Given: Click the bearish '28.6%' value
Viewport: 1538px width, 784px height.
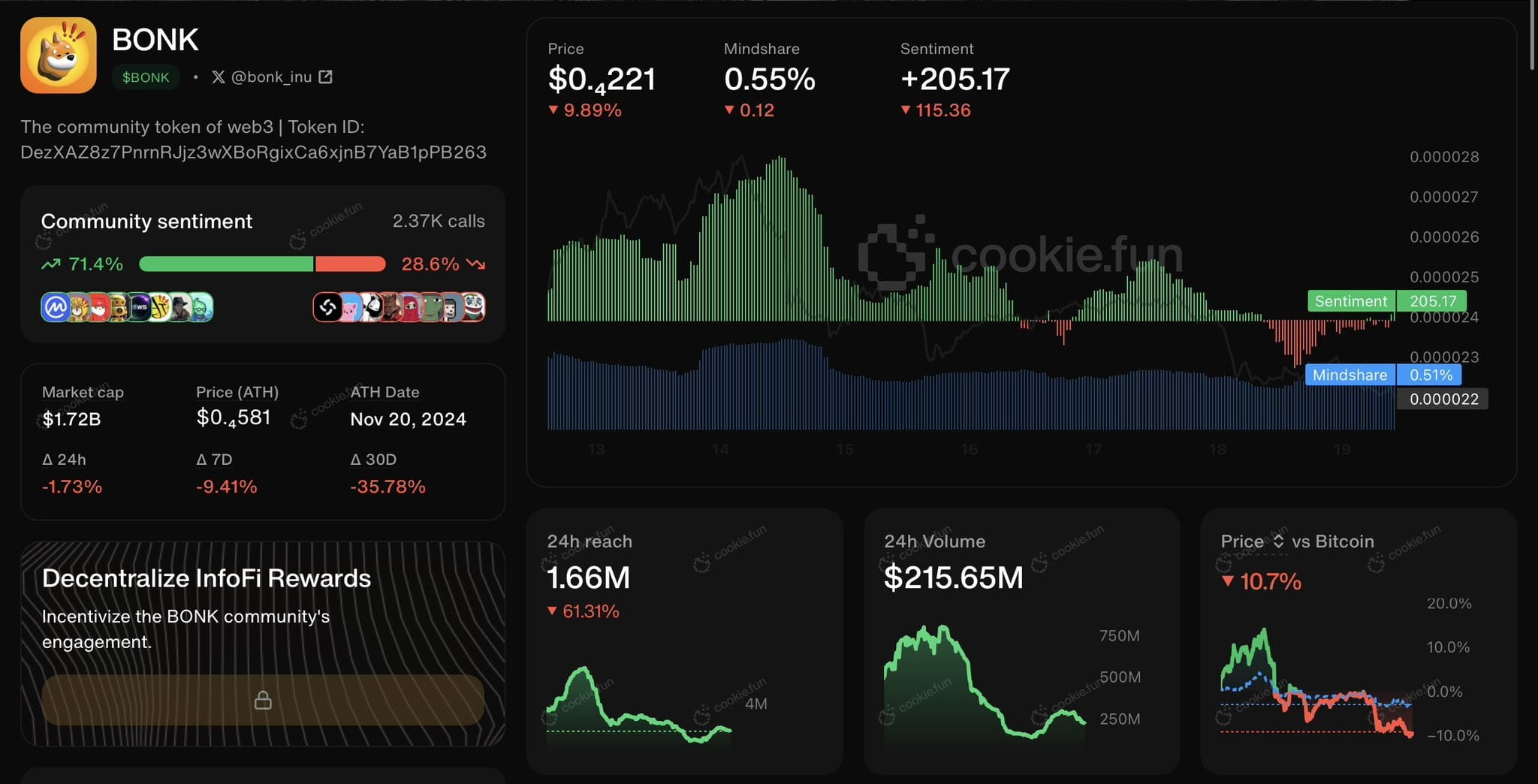Looking at the screenshot, I should [x=430, y=264].
